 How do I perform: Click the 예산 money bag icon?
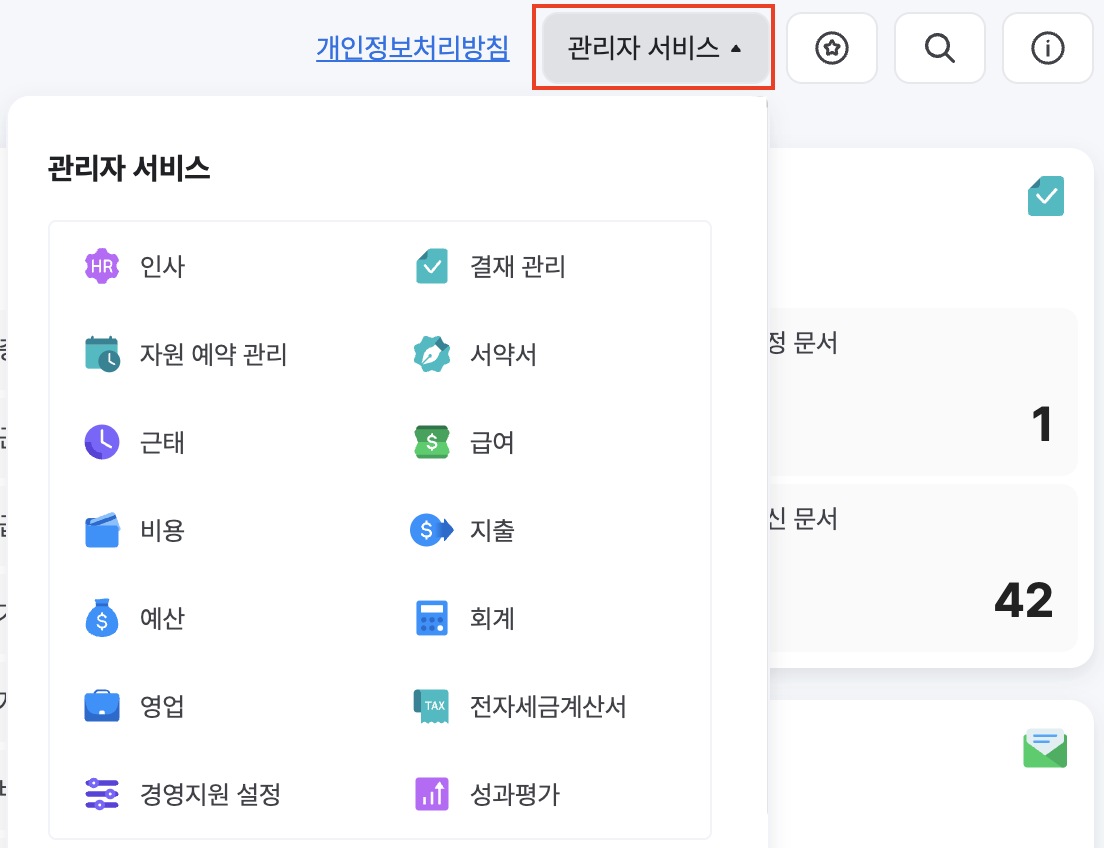coord(101,619)
